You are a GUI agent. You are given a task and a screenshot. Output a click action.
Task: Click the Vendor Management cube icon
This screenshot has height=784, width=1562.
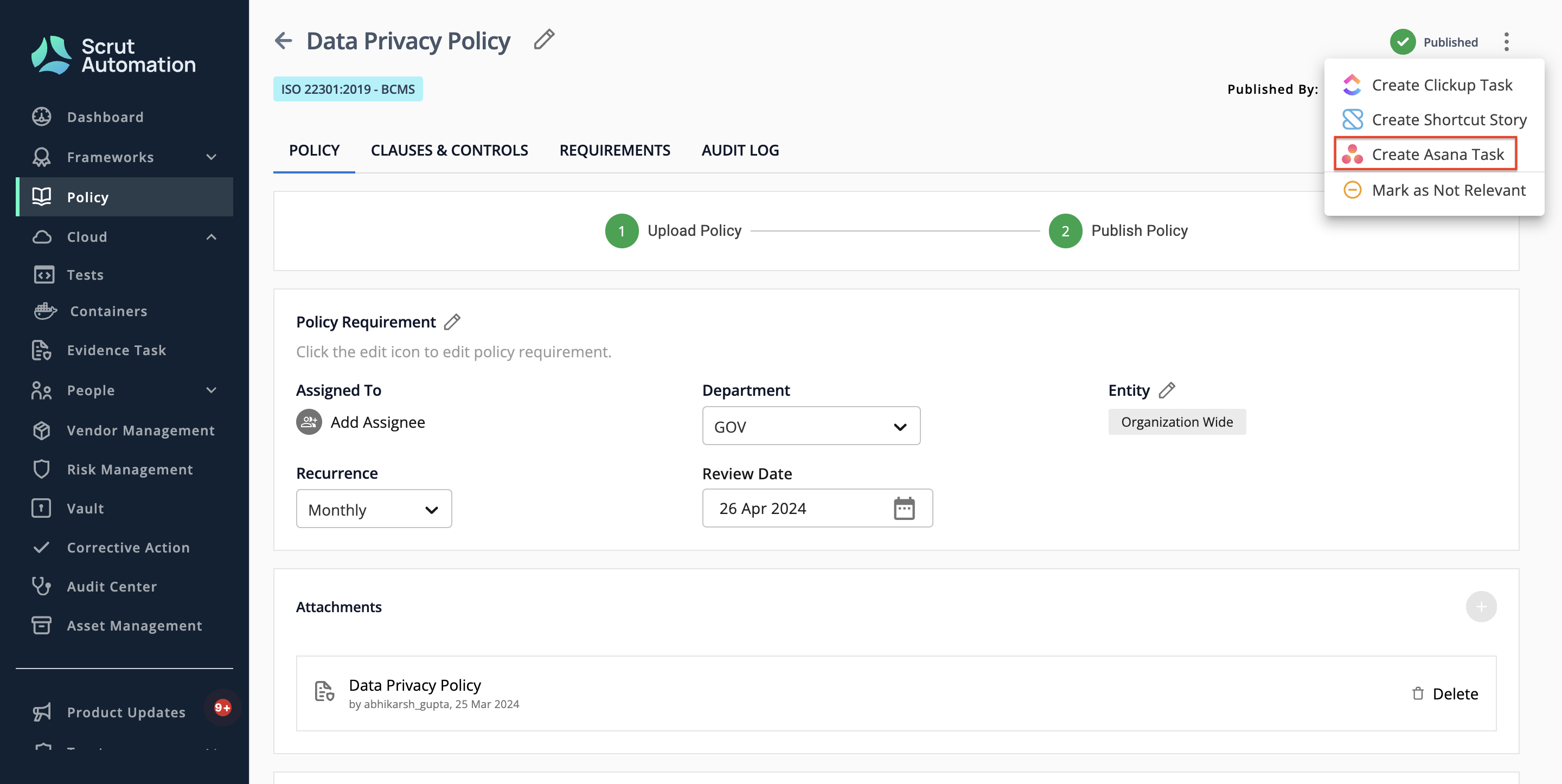click(x=42, y=430)
